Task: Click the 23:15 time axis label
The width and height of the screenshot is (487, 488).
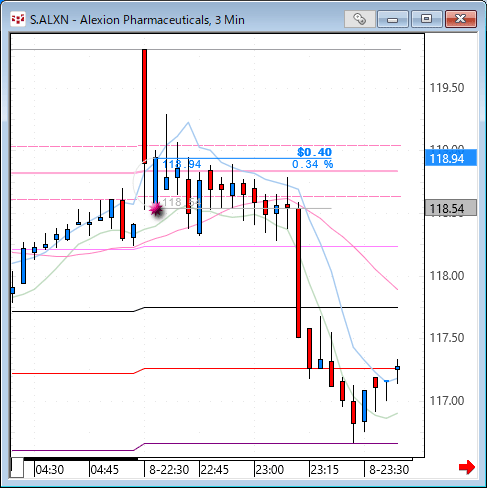Action: (x=325, y=470)
